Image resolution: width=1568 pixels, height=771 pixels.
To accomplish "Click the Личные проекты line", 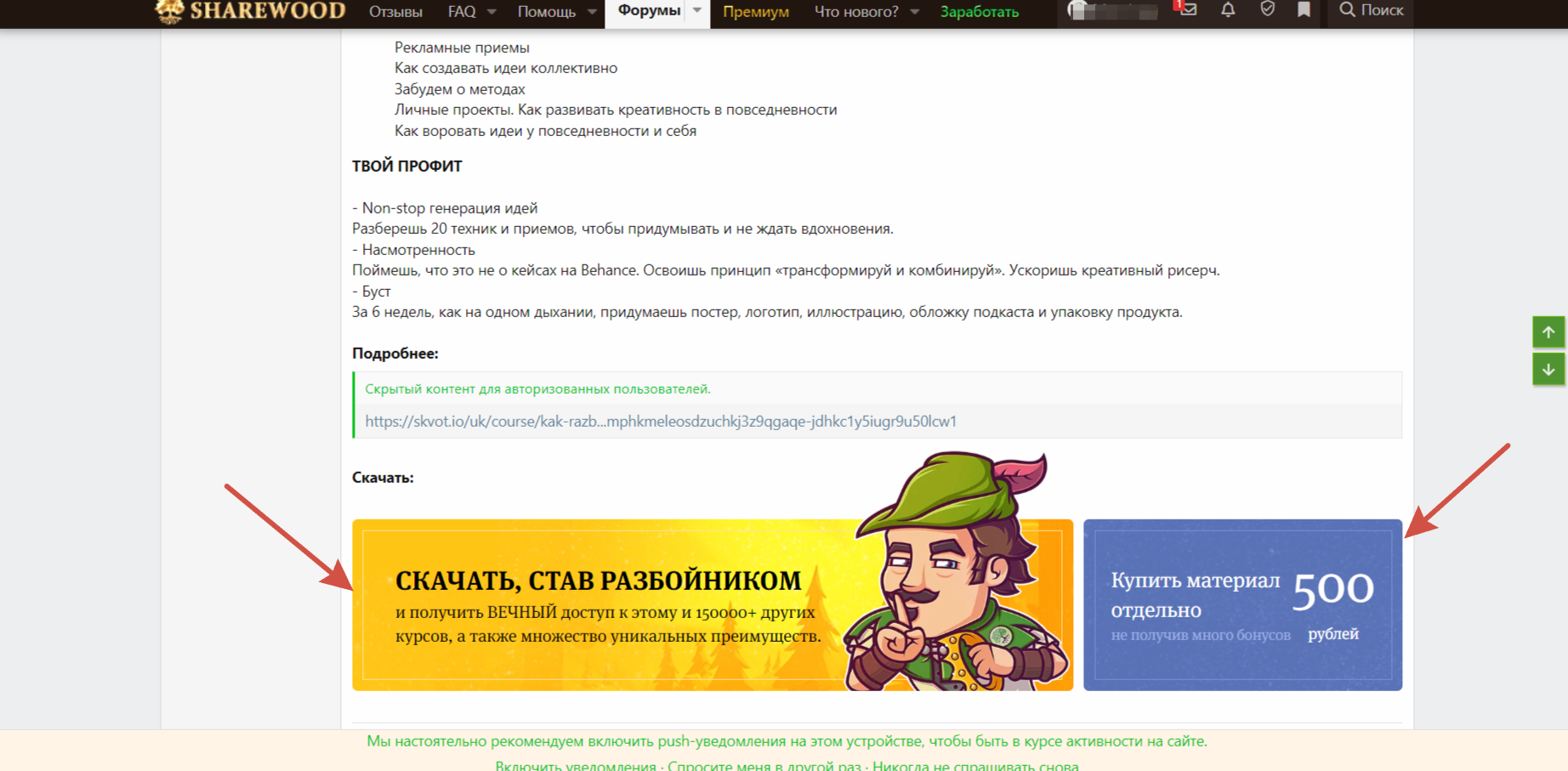I will [616, 110].
